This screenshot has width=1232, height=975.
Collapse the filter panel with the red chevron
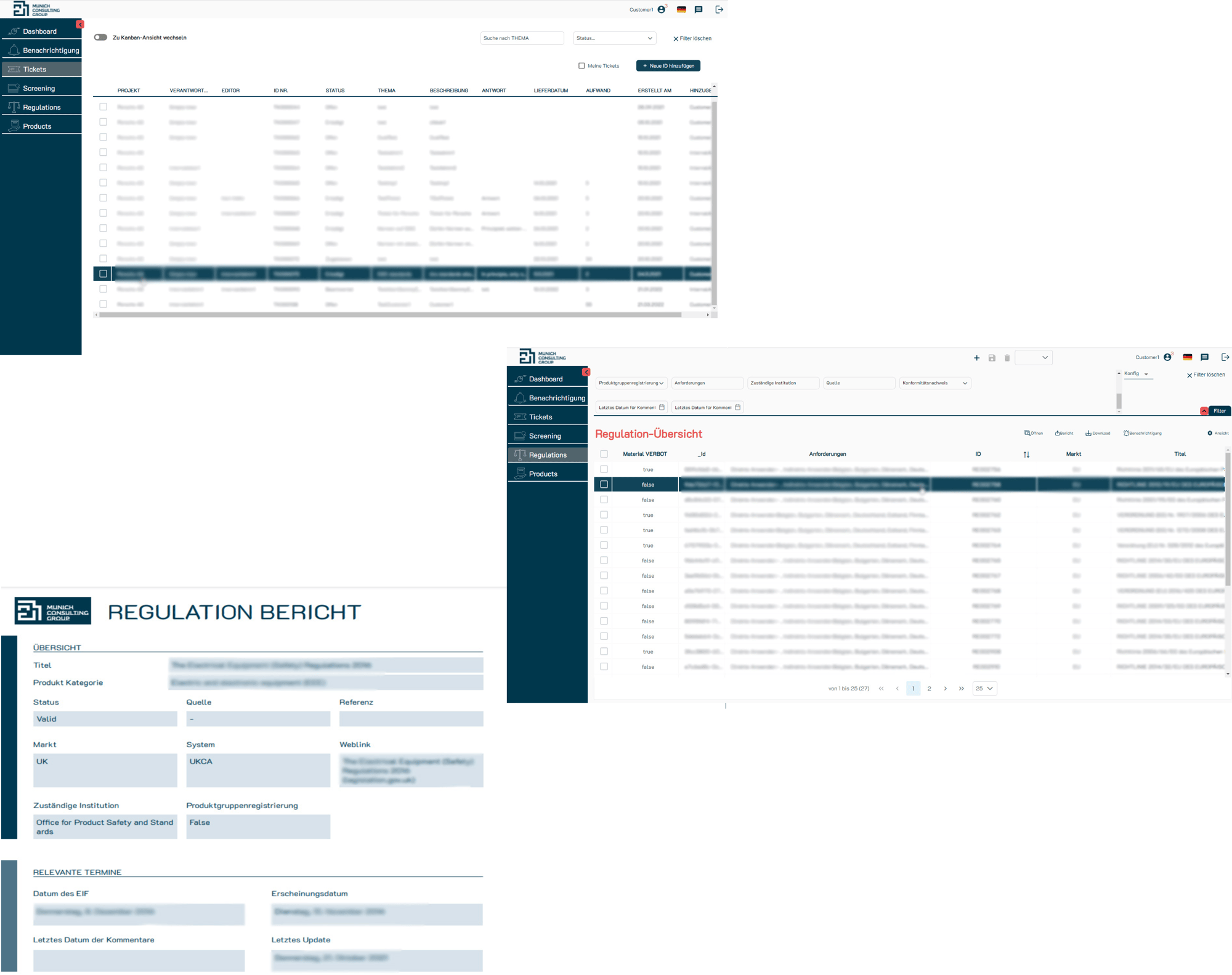1204,411
